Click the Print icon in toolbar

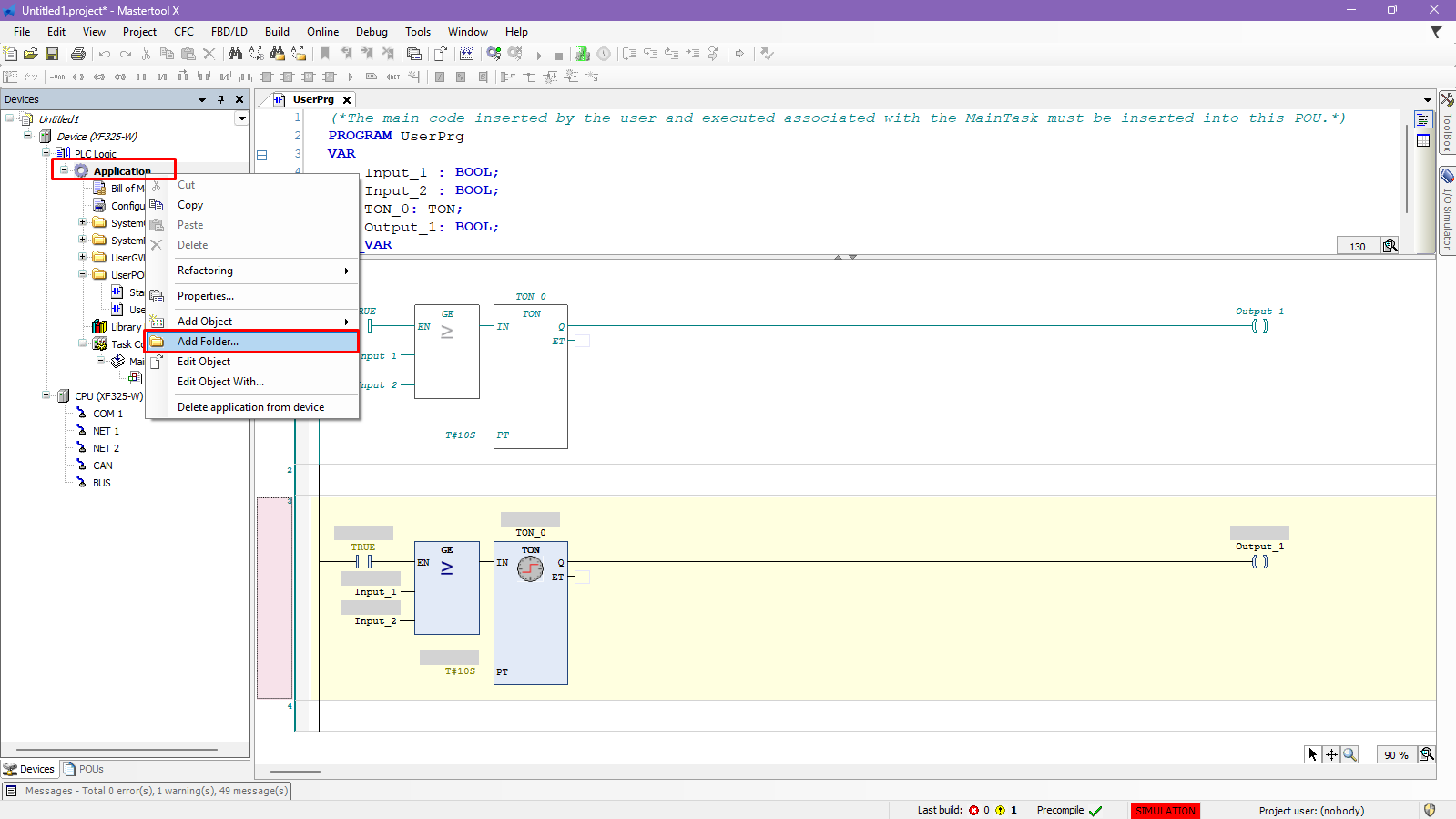[x=78, y=54]
